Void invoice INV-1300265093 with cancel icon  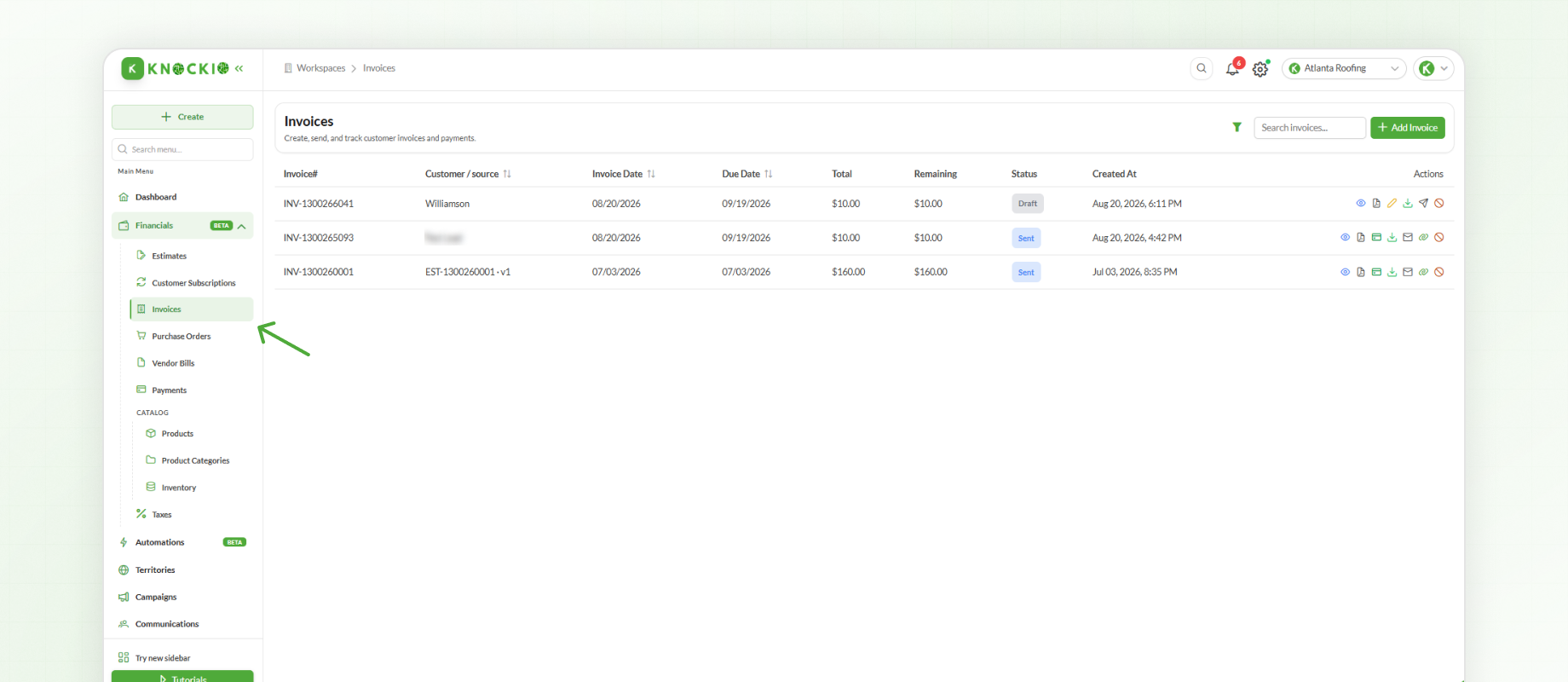pos(1439,237)
